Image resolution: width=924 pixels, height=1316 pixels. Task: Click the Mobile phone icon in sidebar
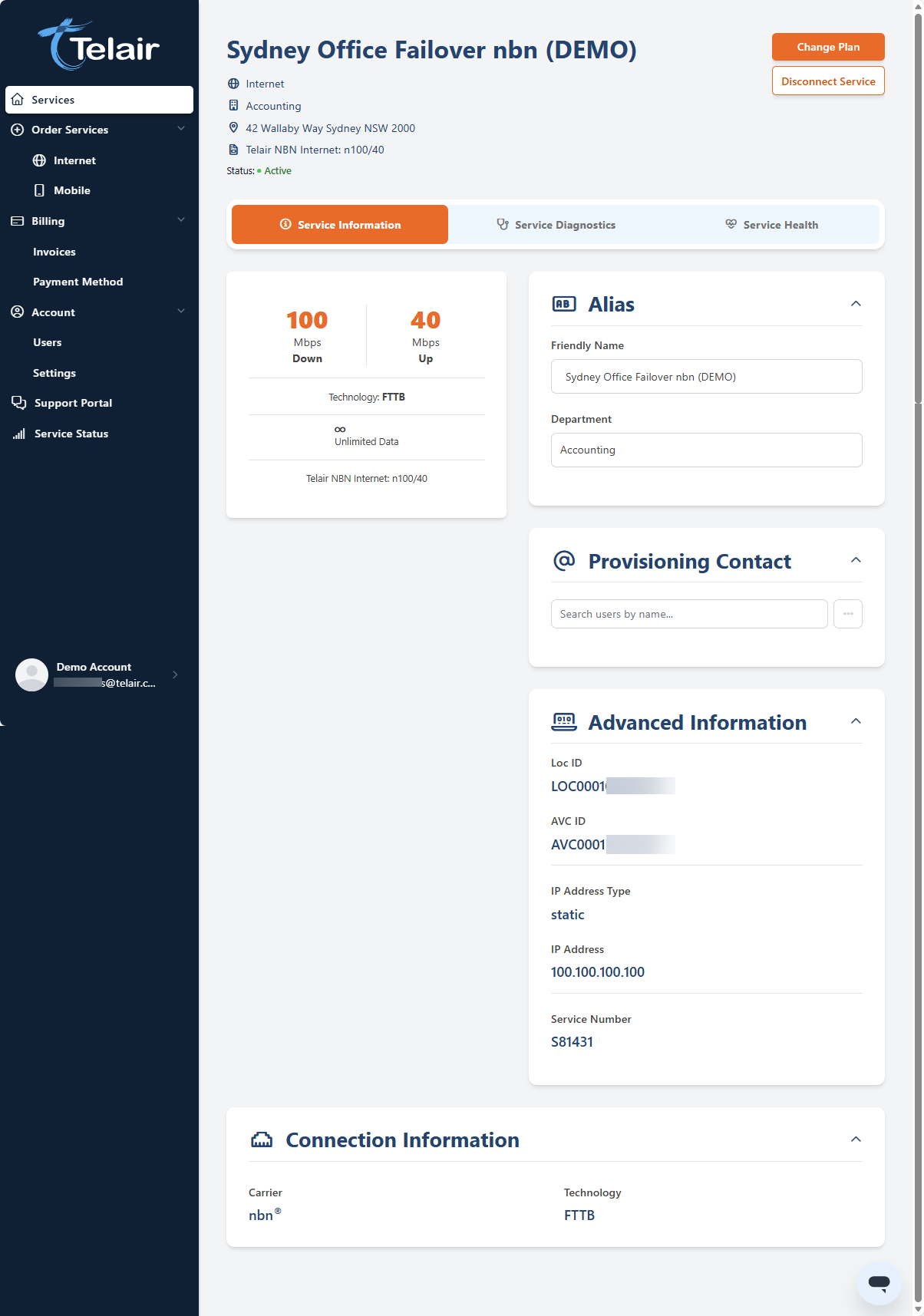pyautogui.click(x=39, y=190)
